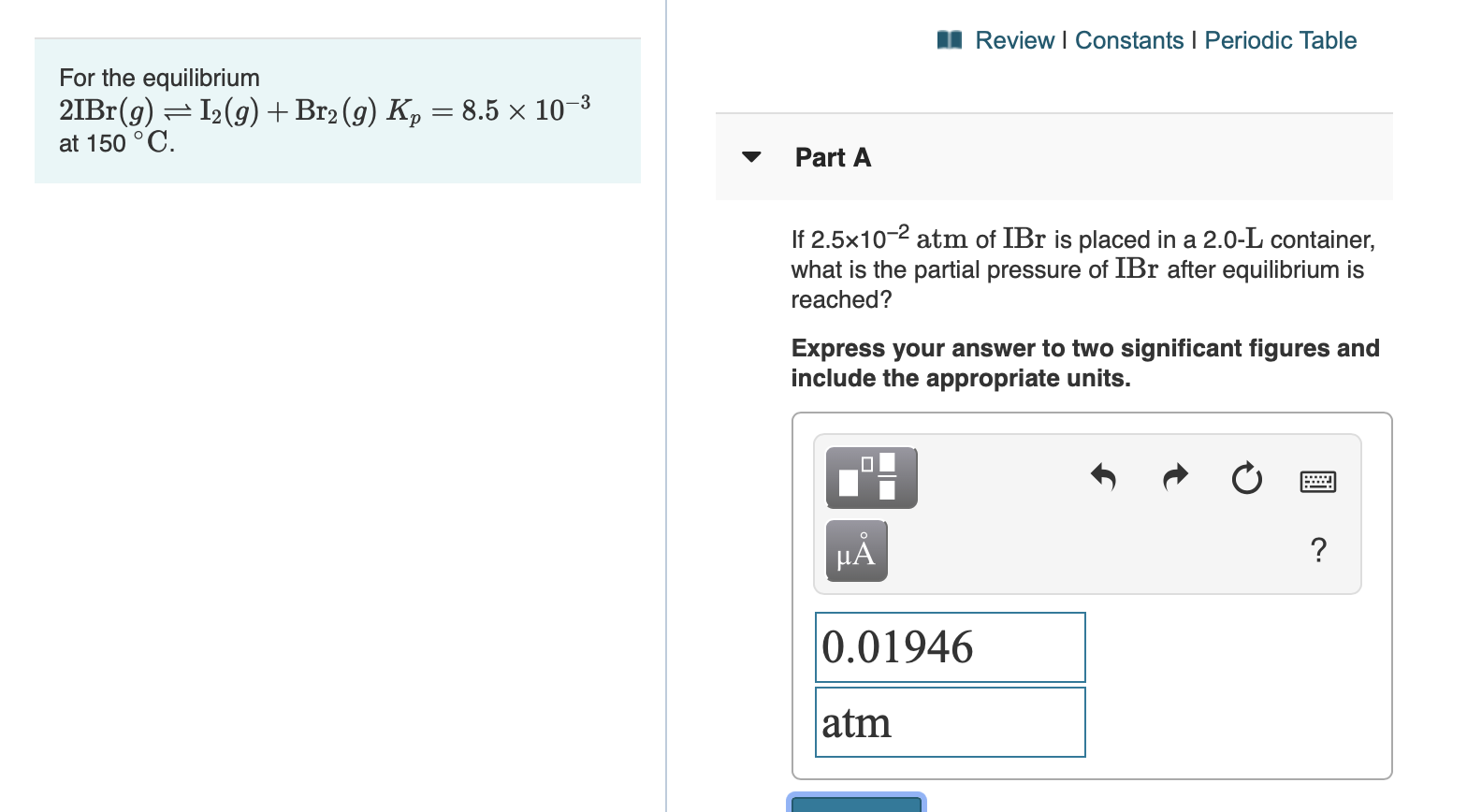The width and height of the screenshot is (1467, 812).
Task: Click the book icon beside Review
Action: click(948, 39)
